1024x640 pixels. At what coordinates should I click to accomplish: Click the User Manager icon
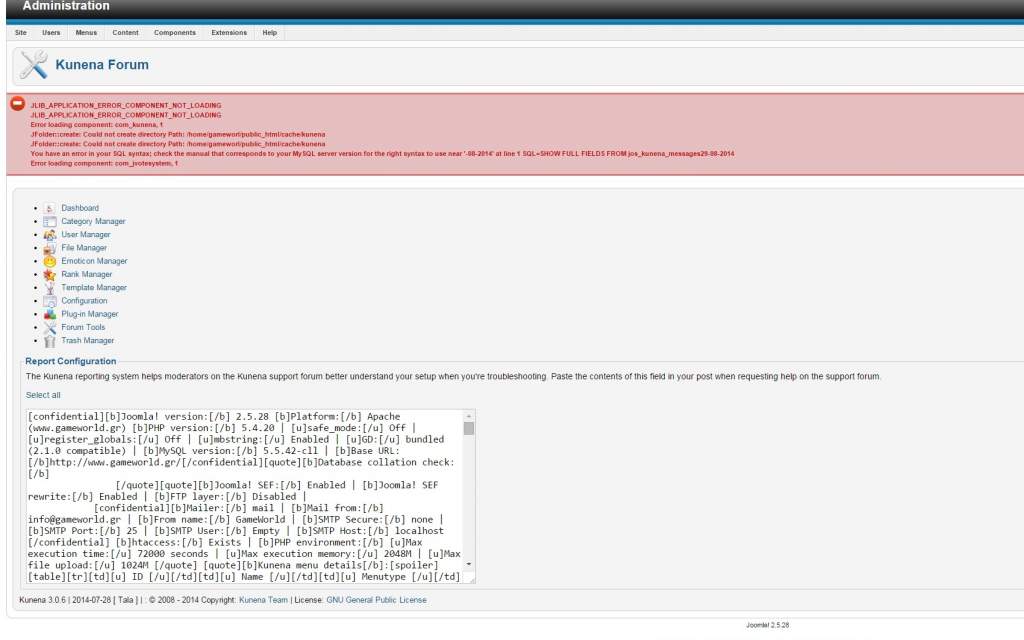(x=50, y=234)
